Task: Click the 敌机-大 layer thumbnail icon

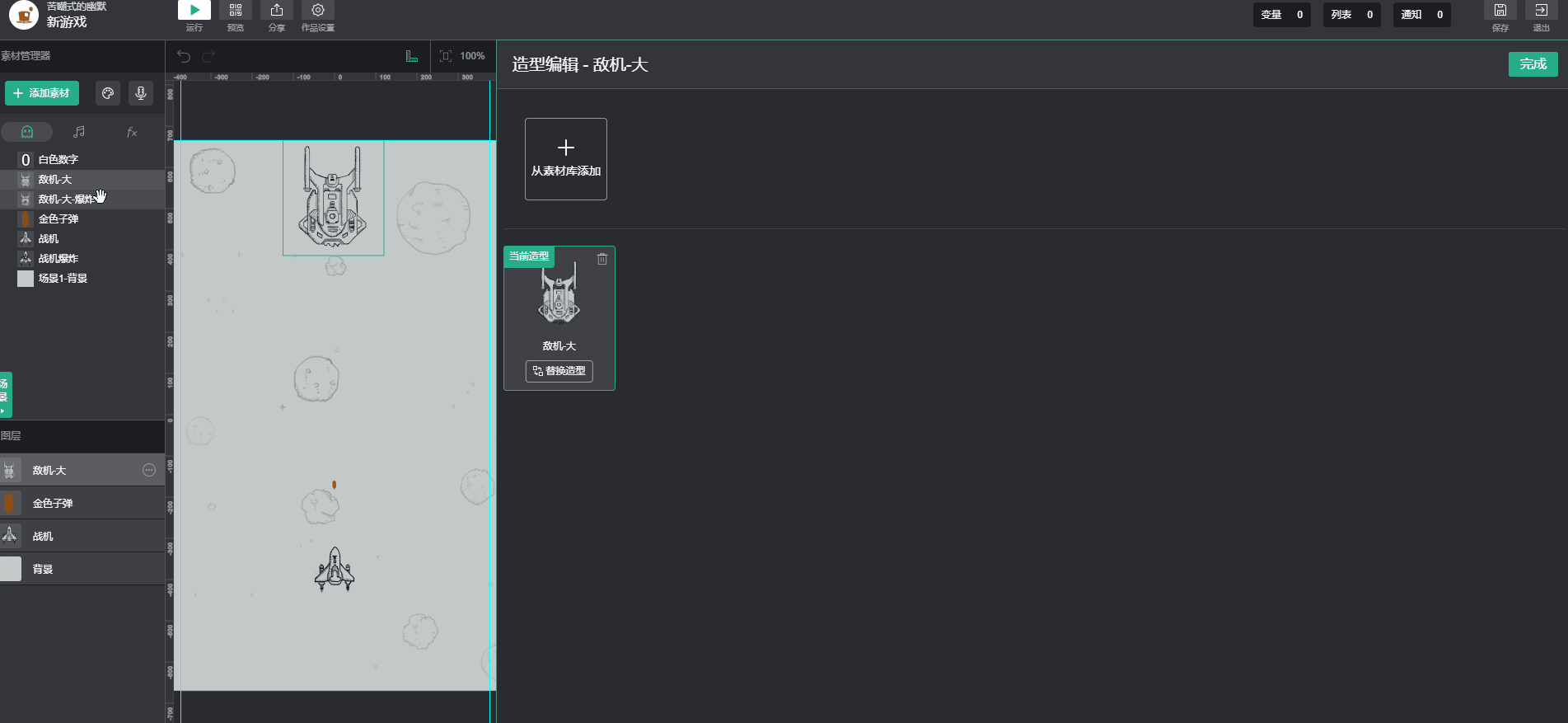Action: [10, 470]
